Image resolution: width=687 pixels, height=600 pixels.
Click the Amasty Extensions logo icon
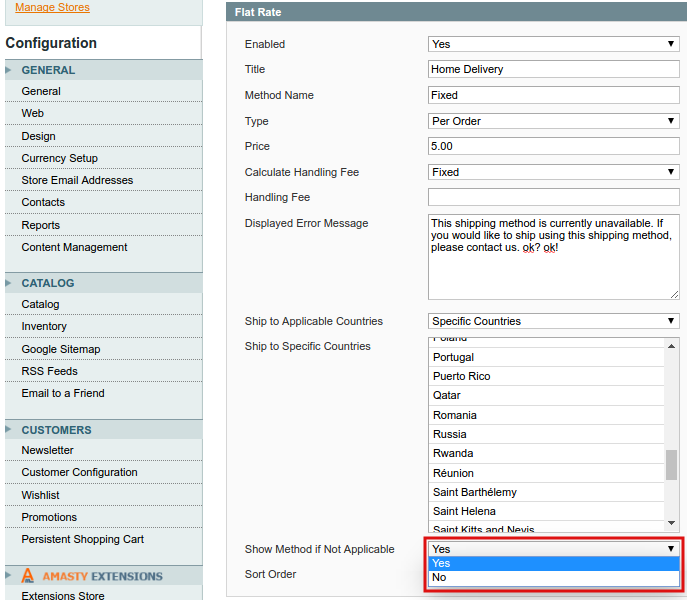click(x=28, y=576)
